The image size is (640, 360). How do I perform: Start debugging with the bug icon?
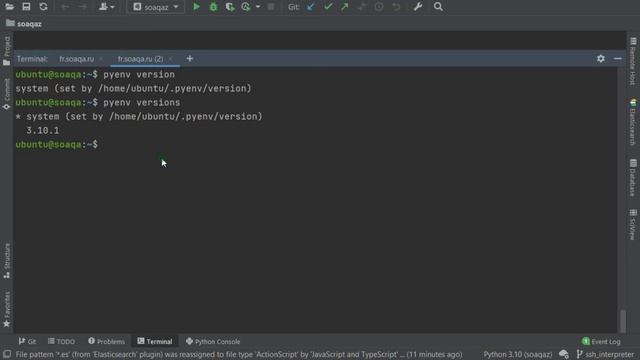(213, 7)
